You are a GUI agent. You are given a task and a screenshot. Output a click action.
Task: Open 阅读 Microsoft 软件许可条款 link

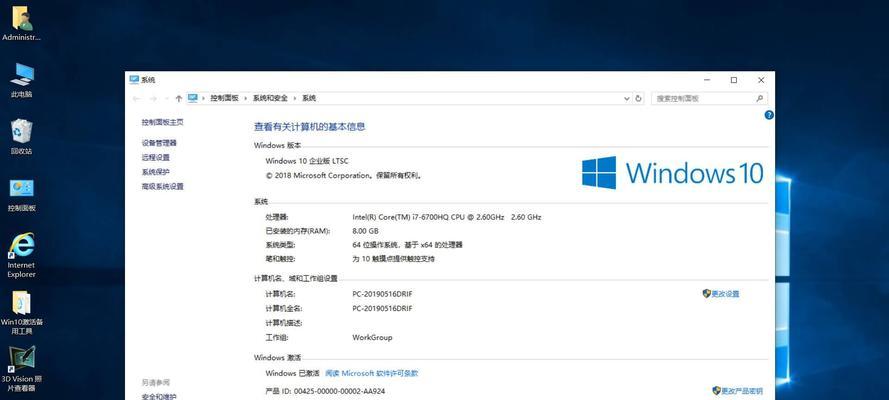(372, 373)
